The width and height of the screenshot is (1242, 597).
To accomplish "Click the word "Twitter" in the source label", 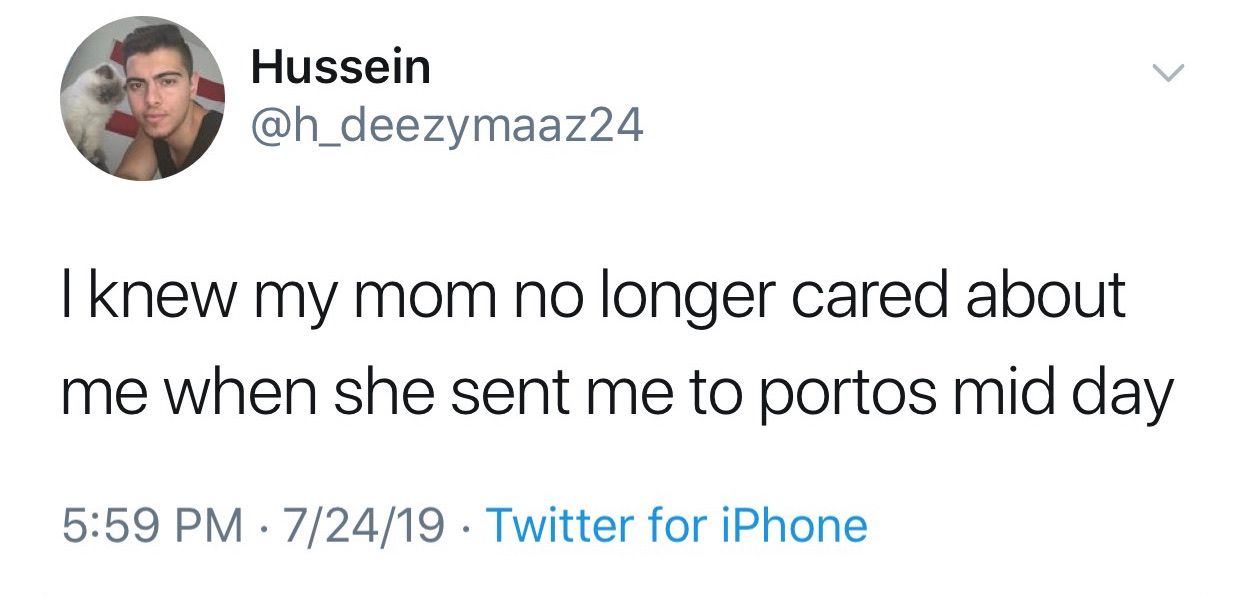I will pos(562,526).
